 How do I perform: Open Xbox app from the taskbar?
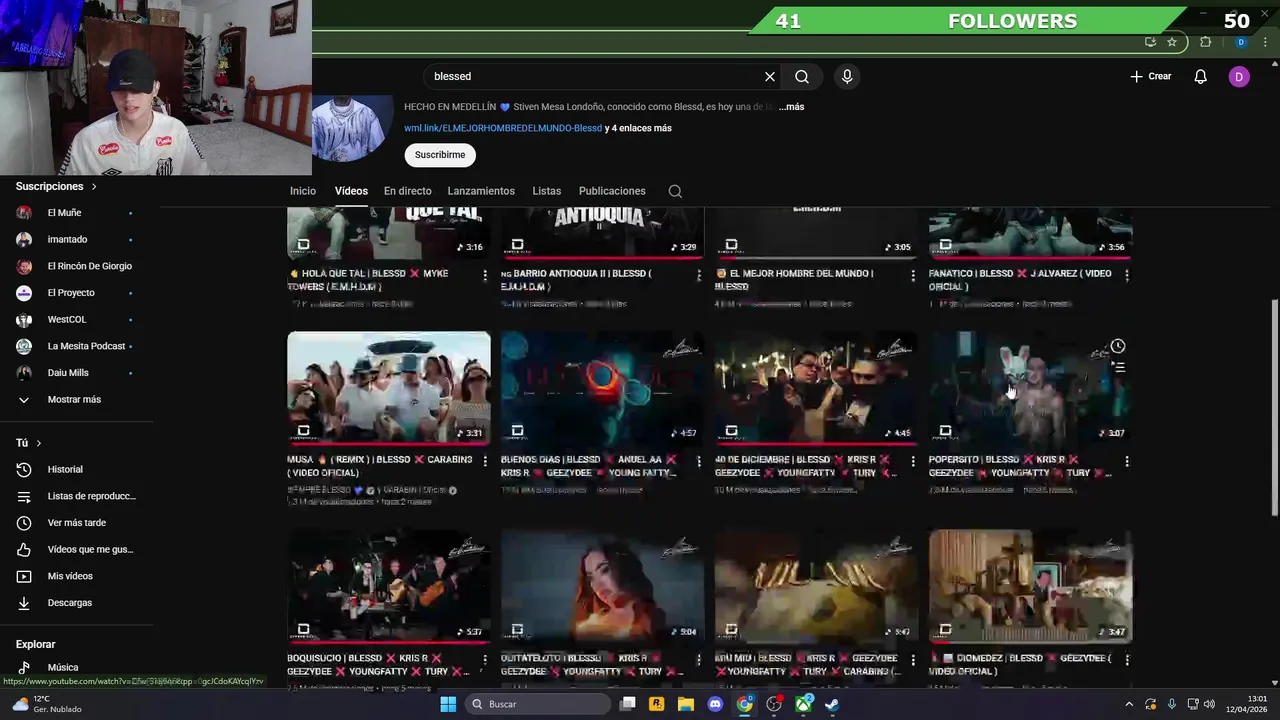pyautogui.click(x=803, y=704)
